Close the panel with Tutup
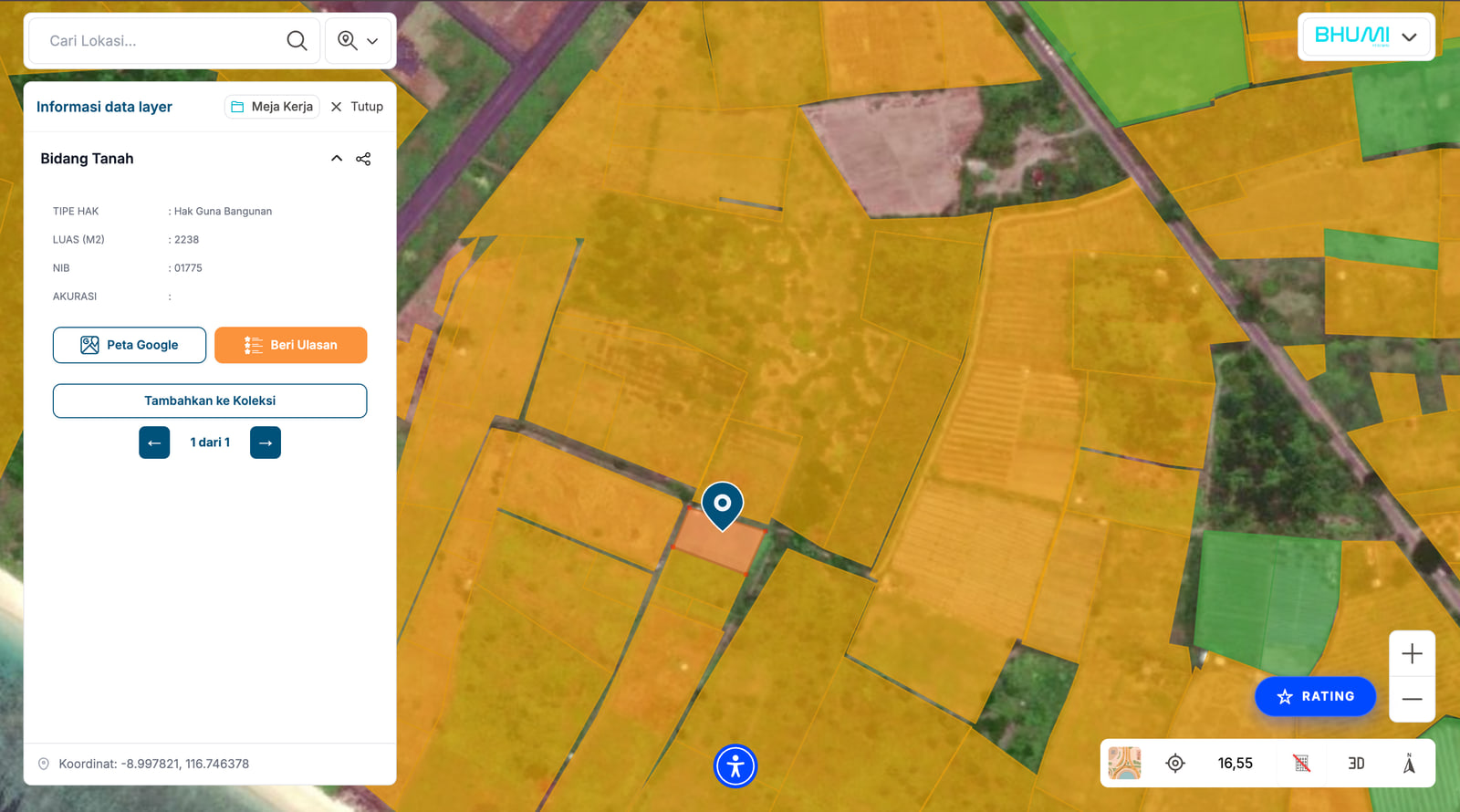Screen dimensions: 1460x812 [x=357, y=107]
